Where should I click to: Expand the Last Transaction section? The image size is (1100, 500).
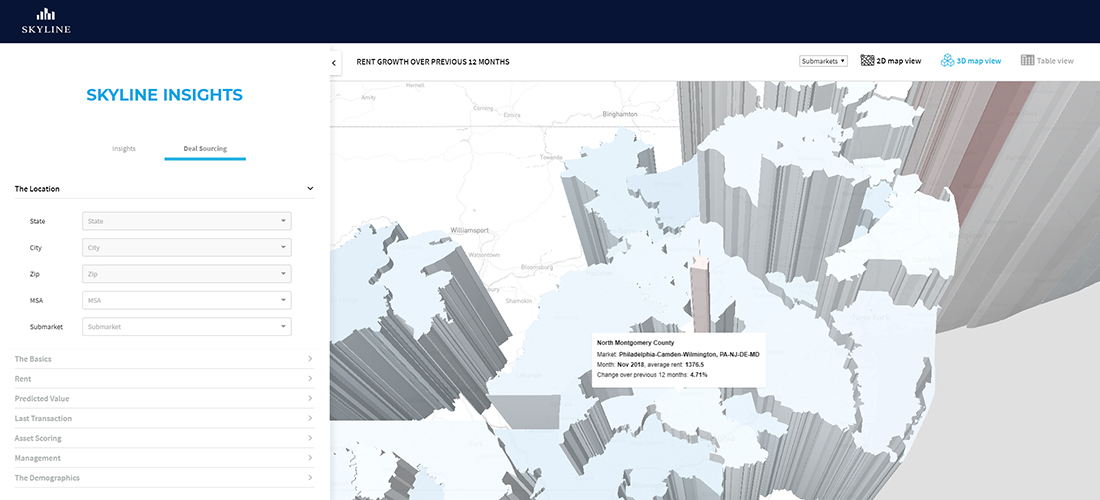(x=164, y=418)
